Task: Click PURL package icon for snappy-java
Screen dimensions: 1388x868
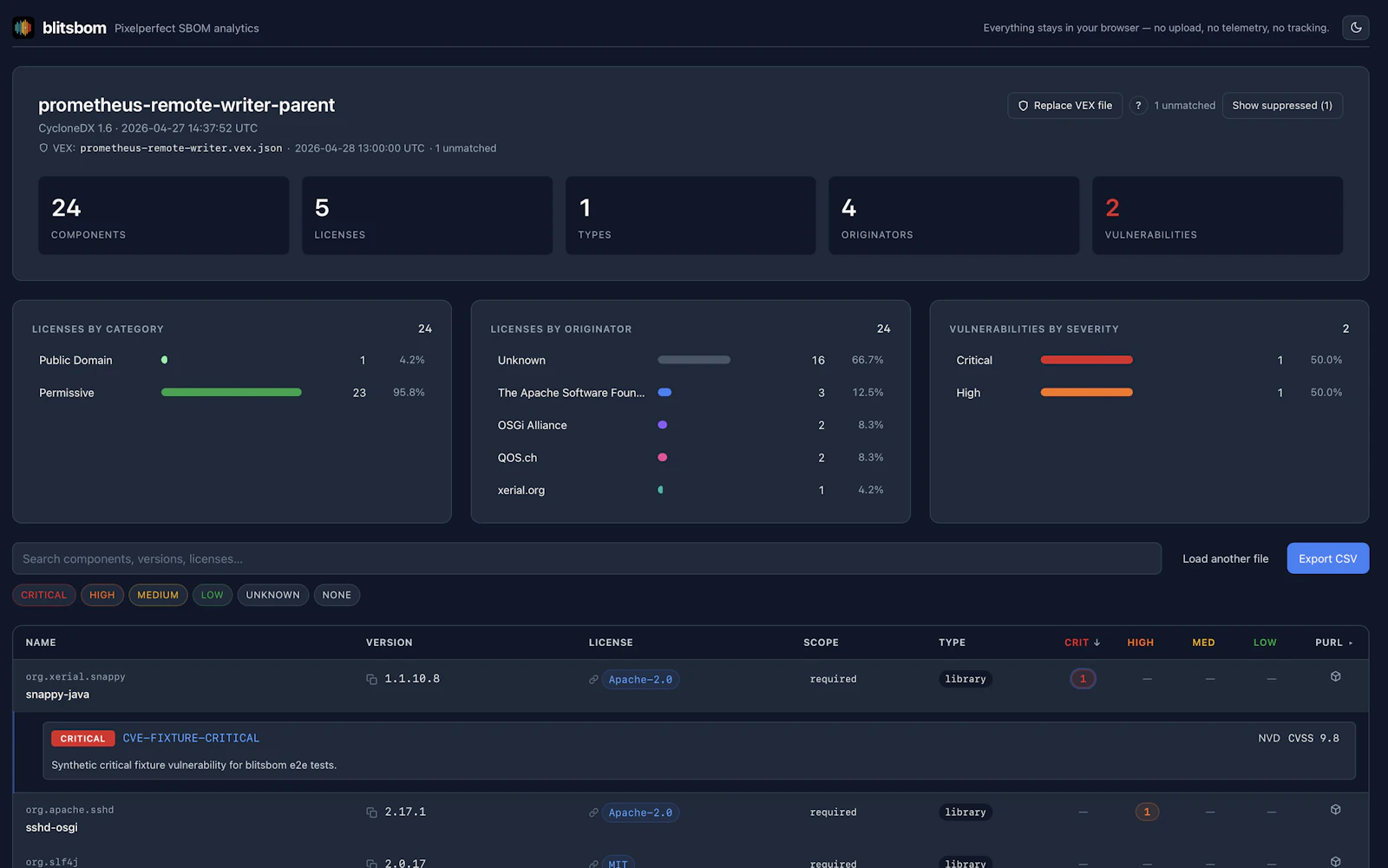Action: pyautogui.click(x=1336, y=676)
